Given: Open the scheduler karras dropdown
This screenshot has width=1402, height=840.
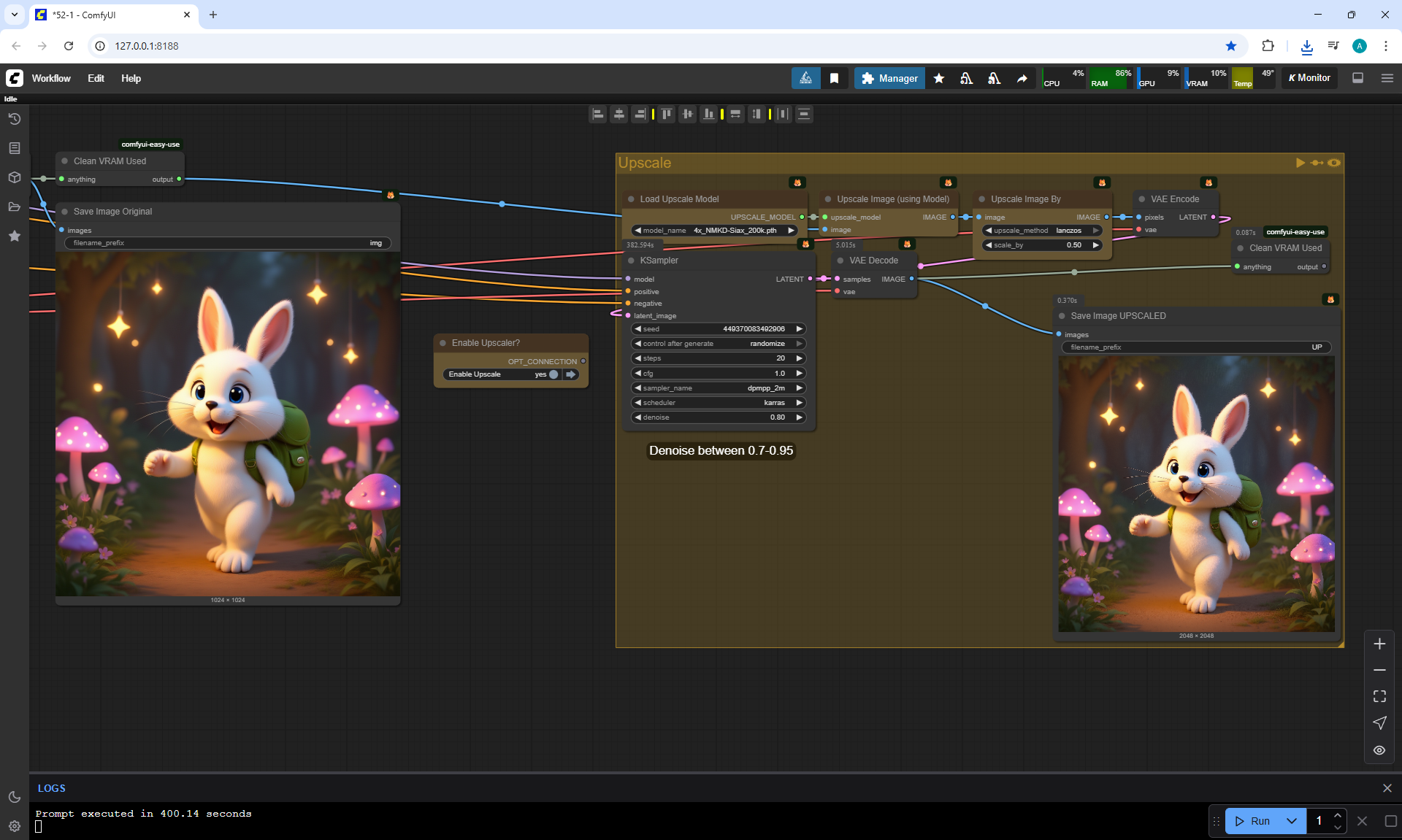Looking at the screenshot, I should click(719, 403).
